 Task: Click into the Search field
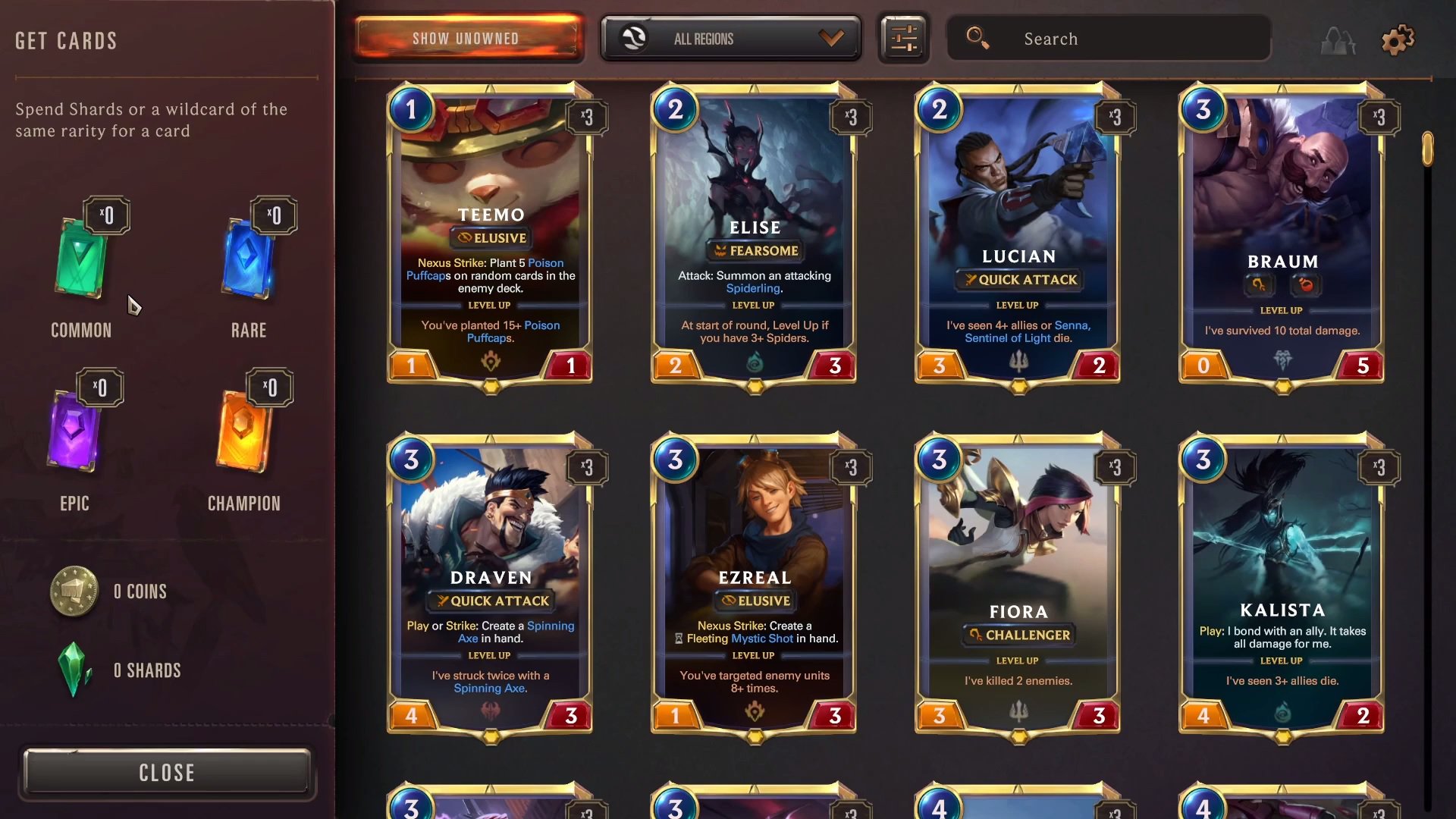coord(1109,38)
